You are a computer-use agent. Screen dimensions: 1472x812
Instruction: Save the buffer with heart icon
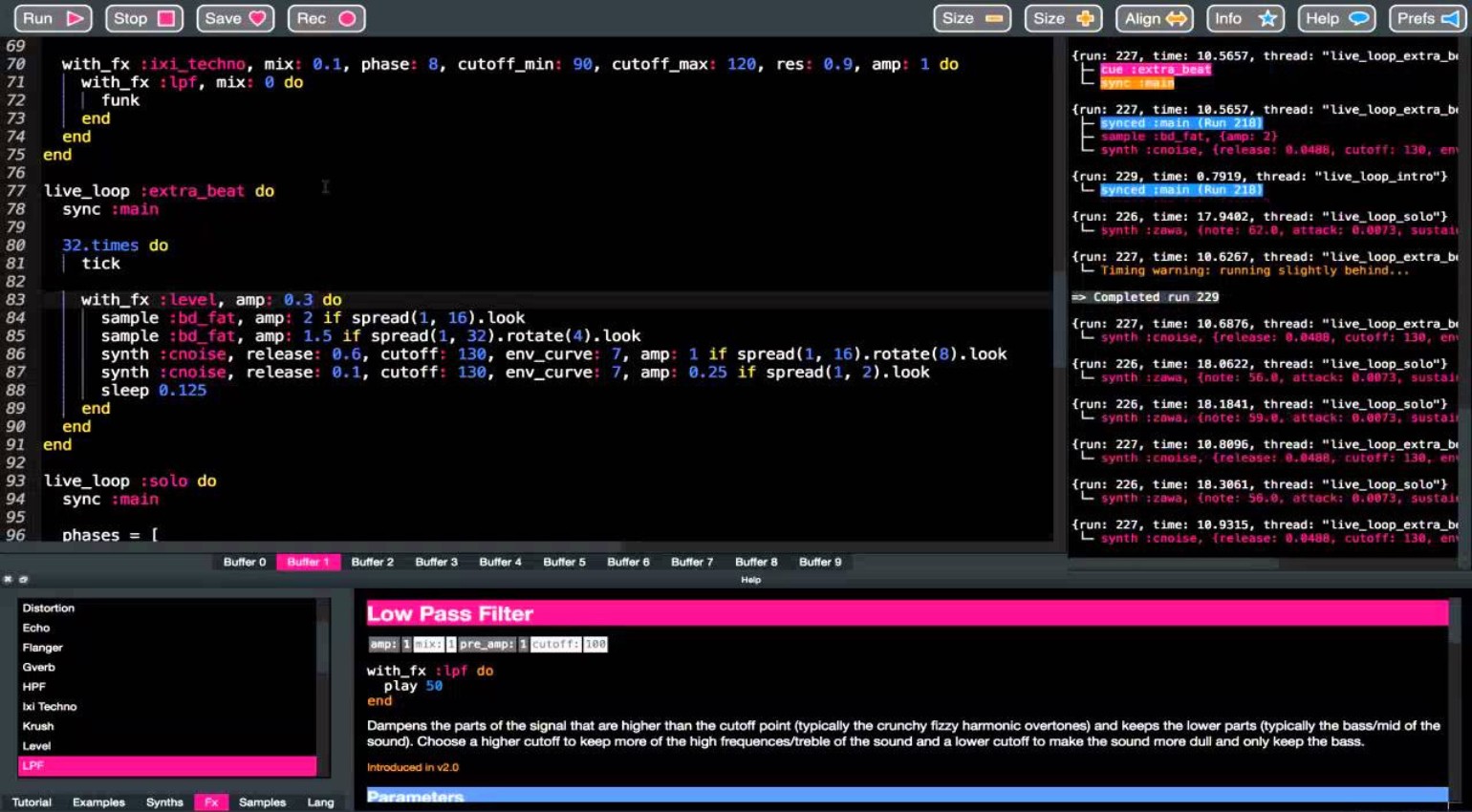pos(235,18)
